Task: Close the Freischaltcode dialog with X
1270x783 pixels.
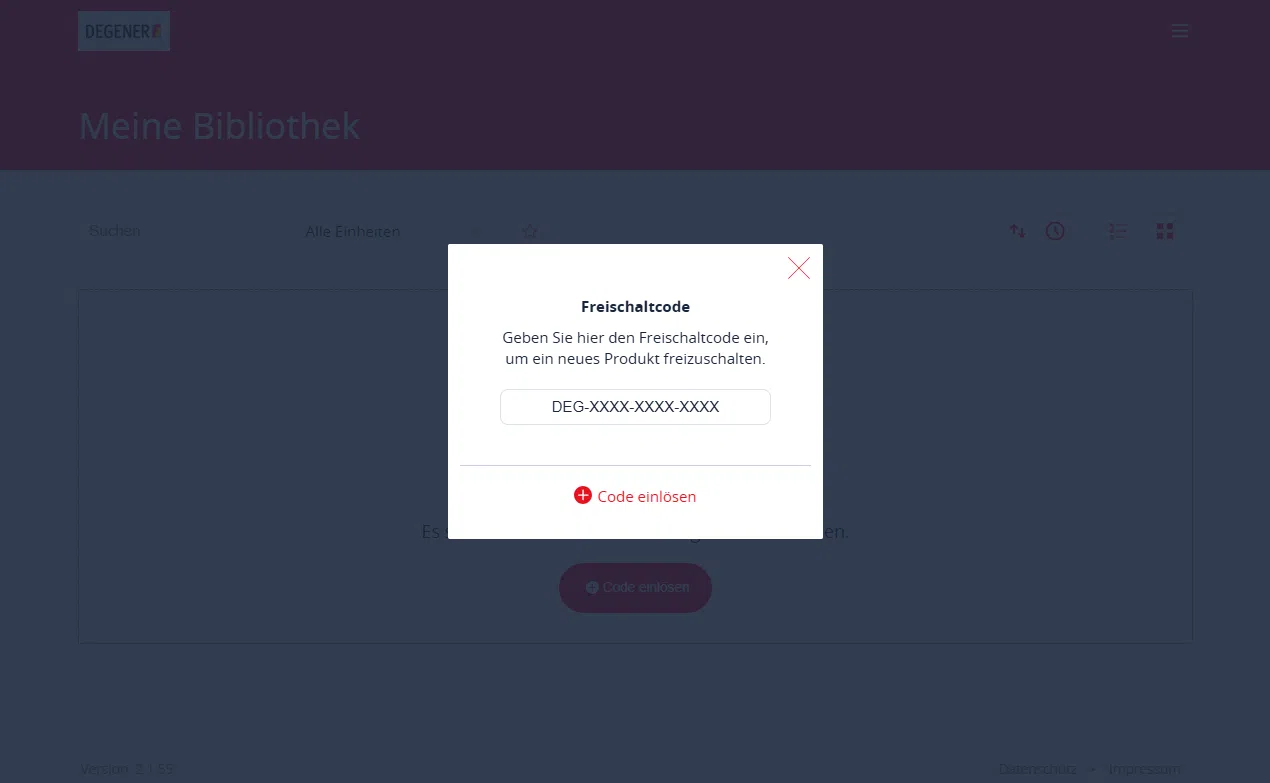Action: coord(798,268)
